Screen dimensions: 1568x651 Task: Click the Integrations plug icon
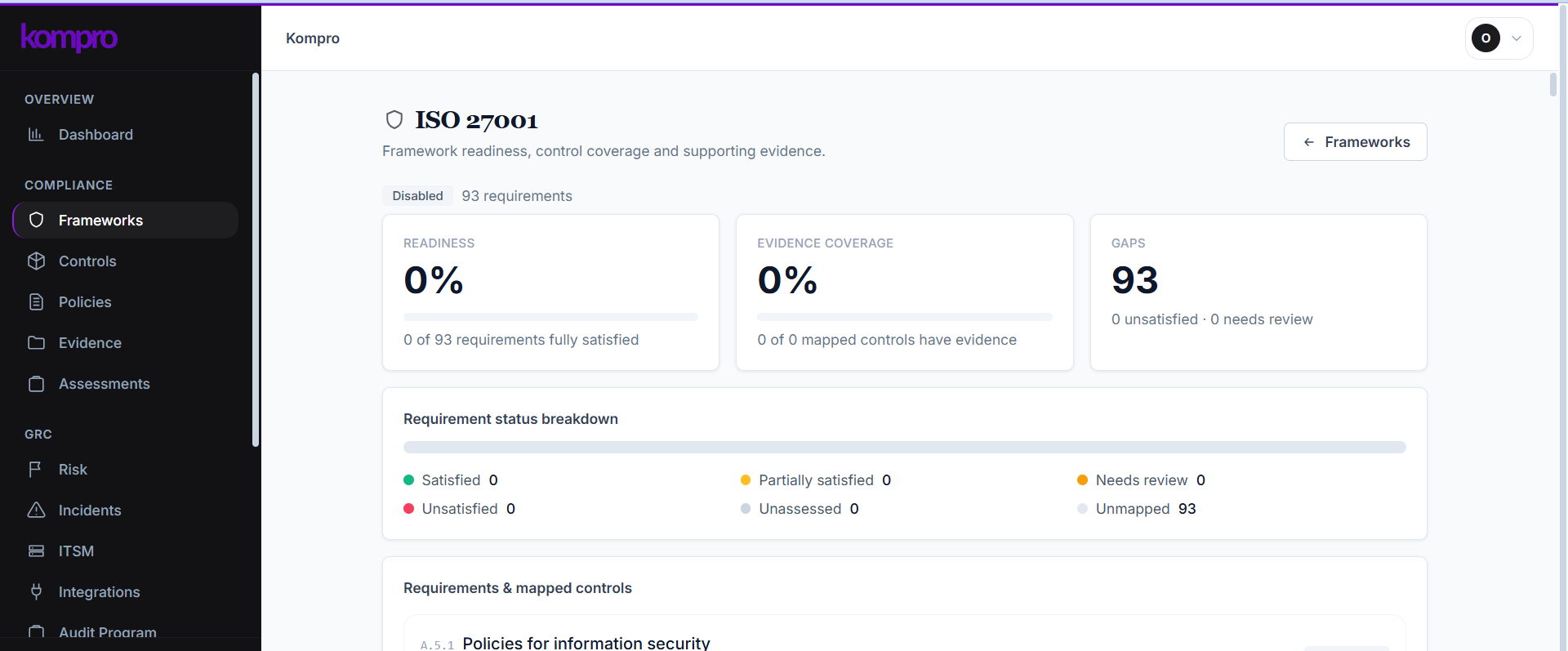36,591
